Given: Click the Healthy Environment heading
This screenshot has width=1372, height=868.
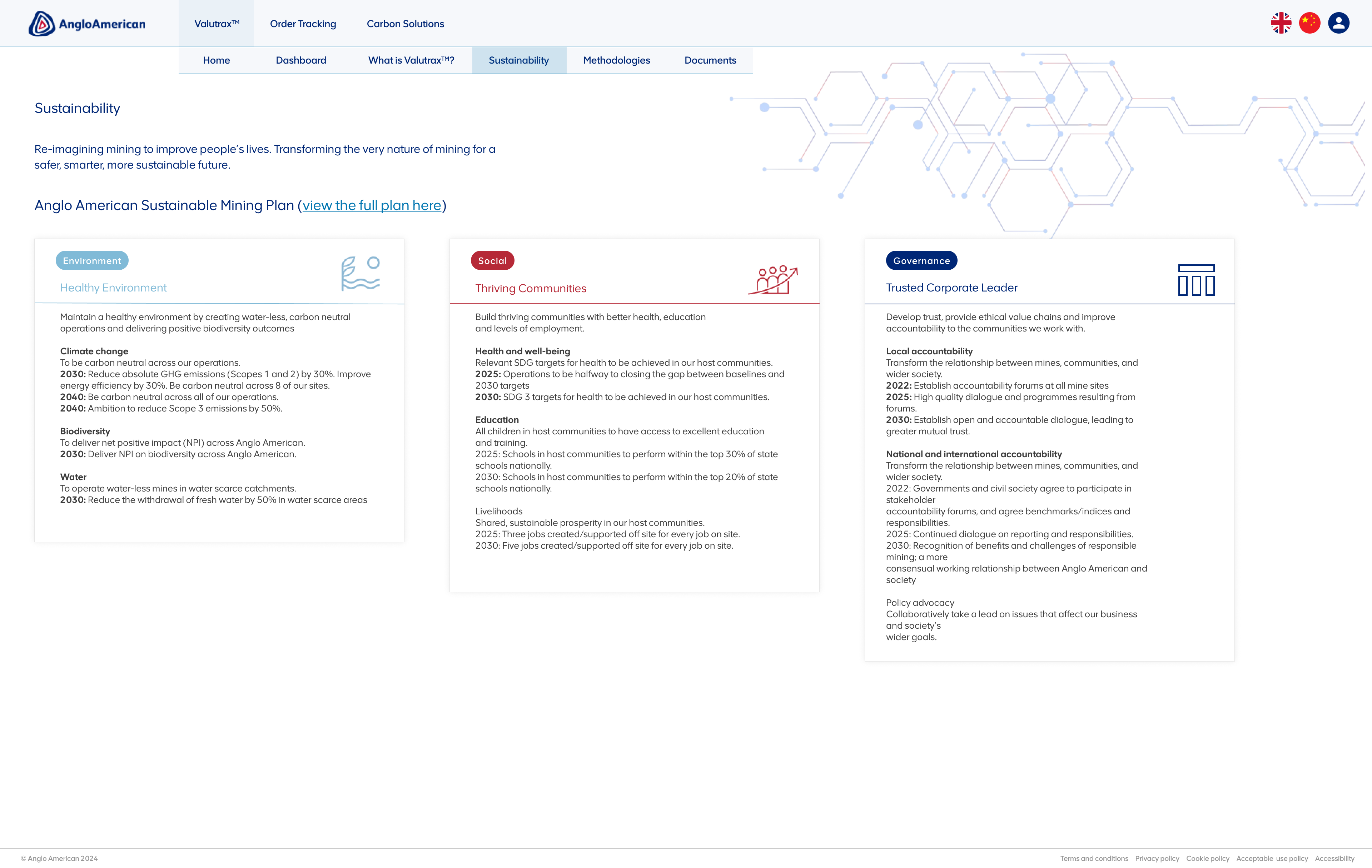Looking at the screenshot, I should pyautogui.click(x=113, y=288).
